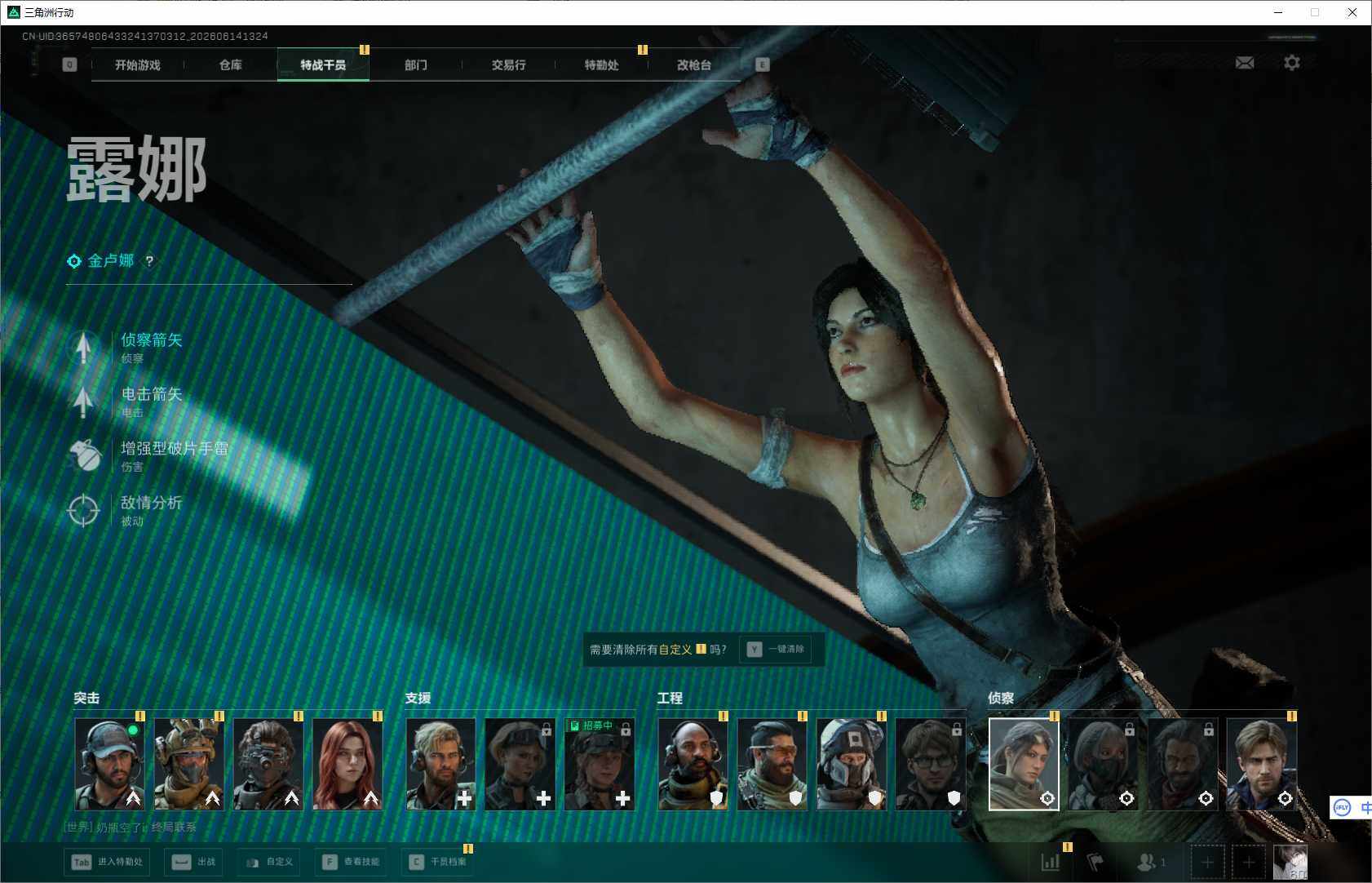The image size is (1372, 883).
Task: Select the night-vision goggles assault operator
Action: (x=268, y=764)
